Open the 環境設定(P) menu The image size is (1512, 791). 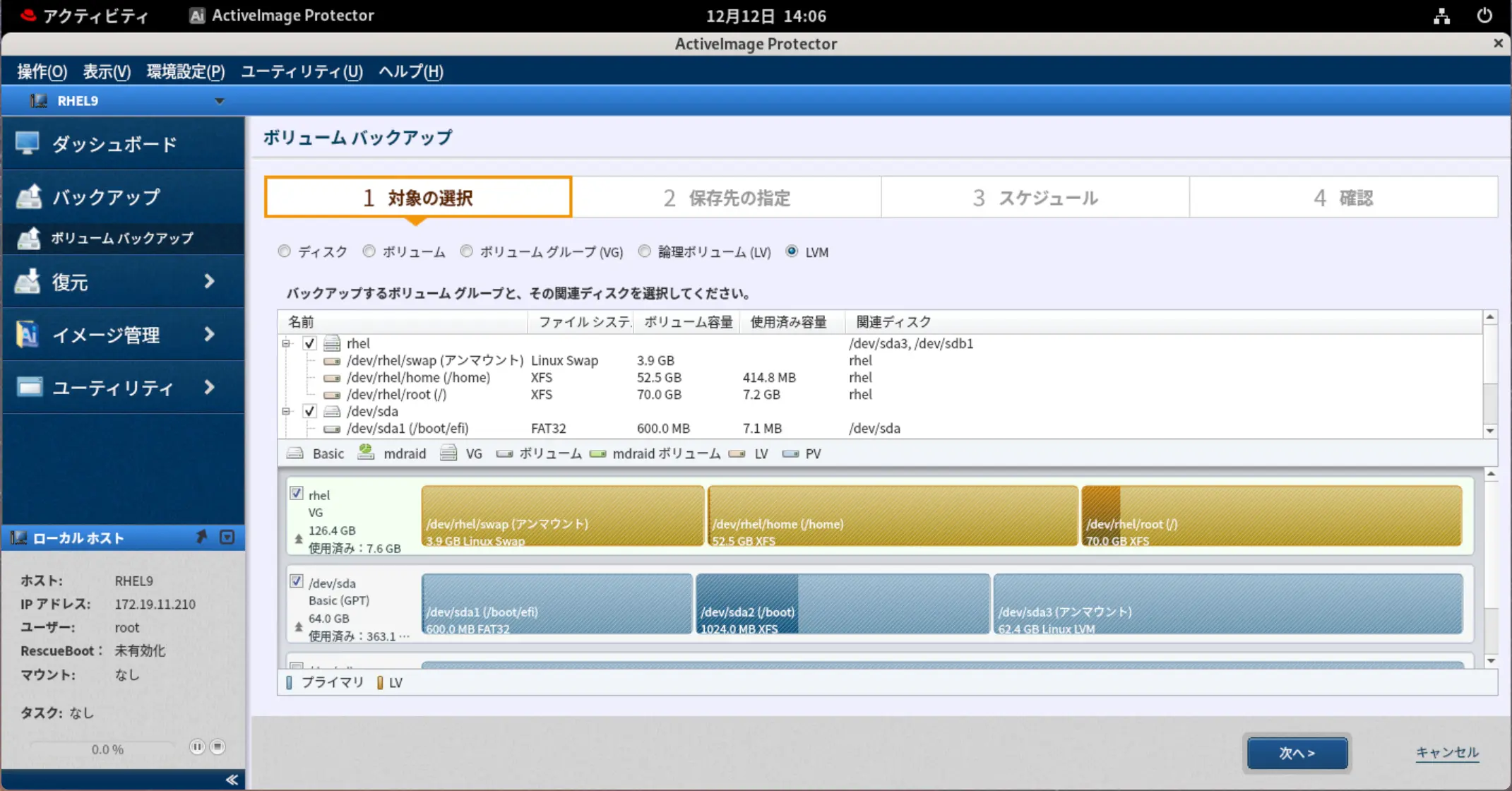[x=186, y=71]
